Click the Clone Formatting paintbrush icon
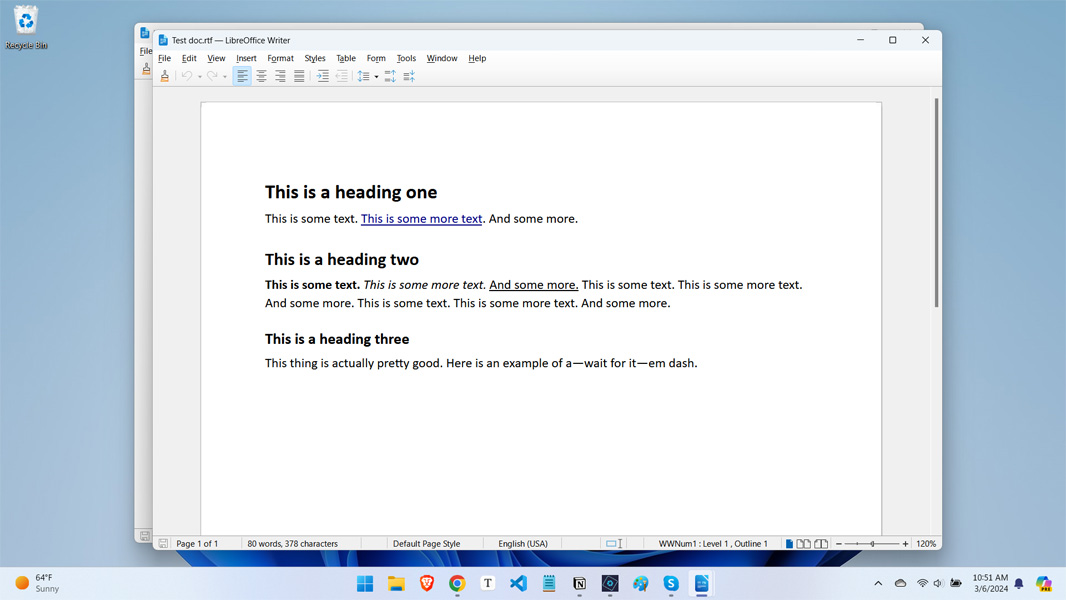The image size is (1066, 600). [x=165, y=76]
